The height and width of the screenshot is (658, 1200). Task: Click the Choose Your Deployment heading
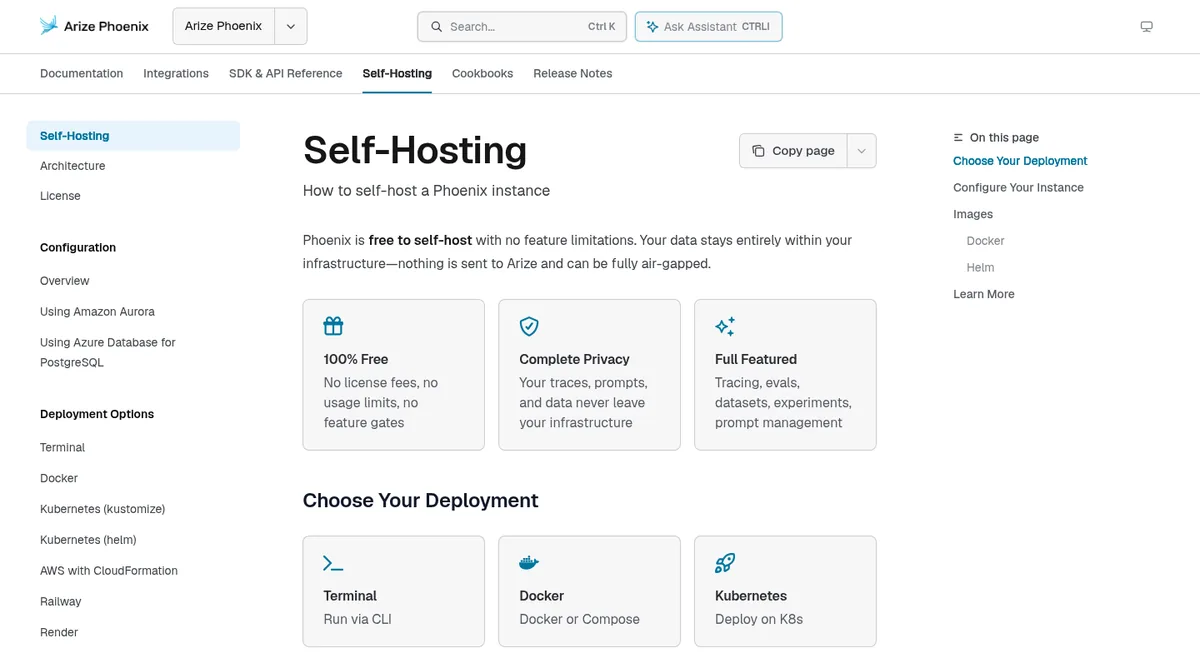point(421,500)
